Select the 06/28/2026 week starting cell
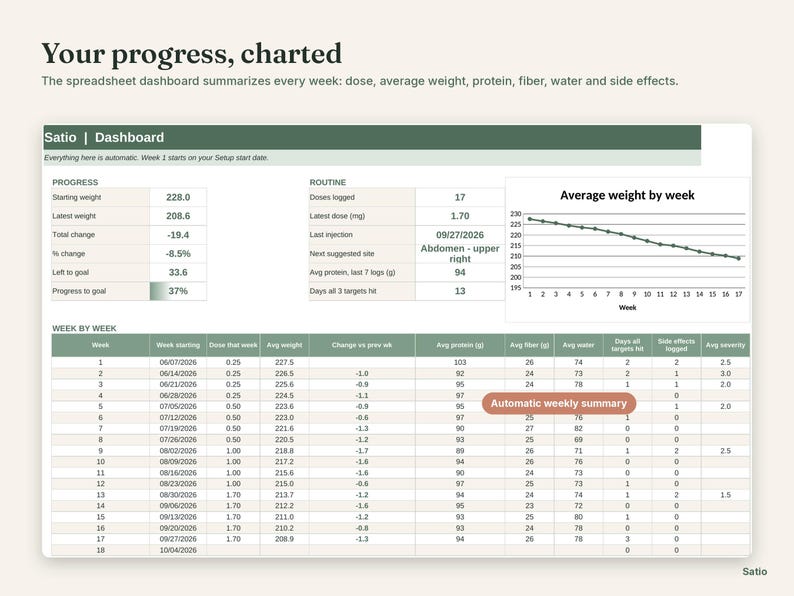The width and height of the screenshot is (794, 596). point(178,395)
